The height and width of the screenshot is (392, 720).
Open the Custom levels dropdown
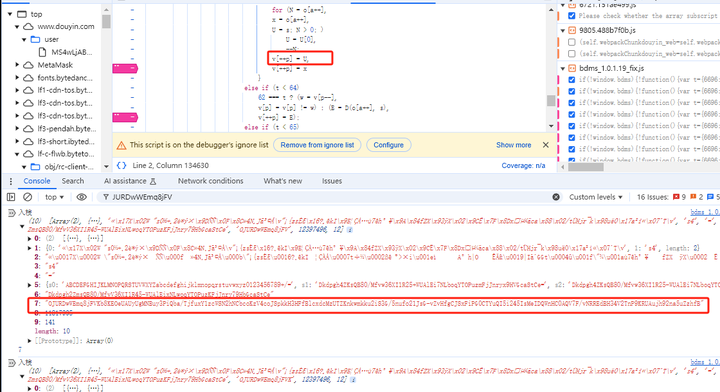596,197
